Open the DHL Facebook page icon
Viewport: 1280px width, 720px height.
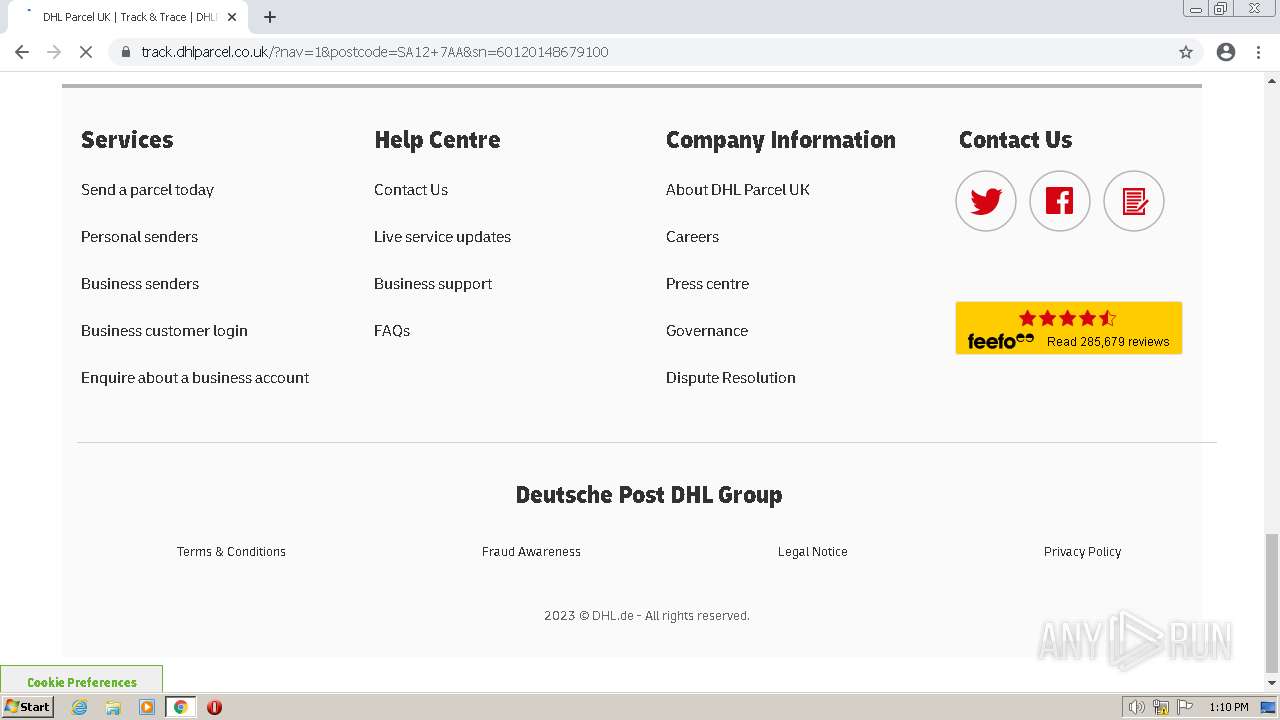coord(1060,201)
